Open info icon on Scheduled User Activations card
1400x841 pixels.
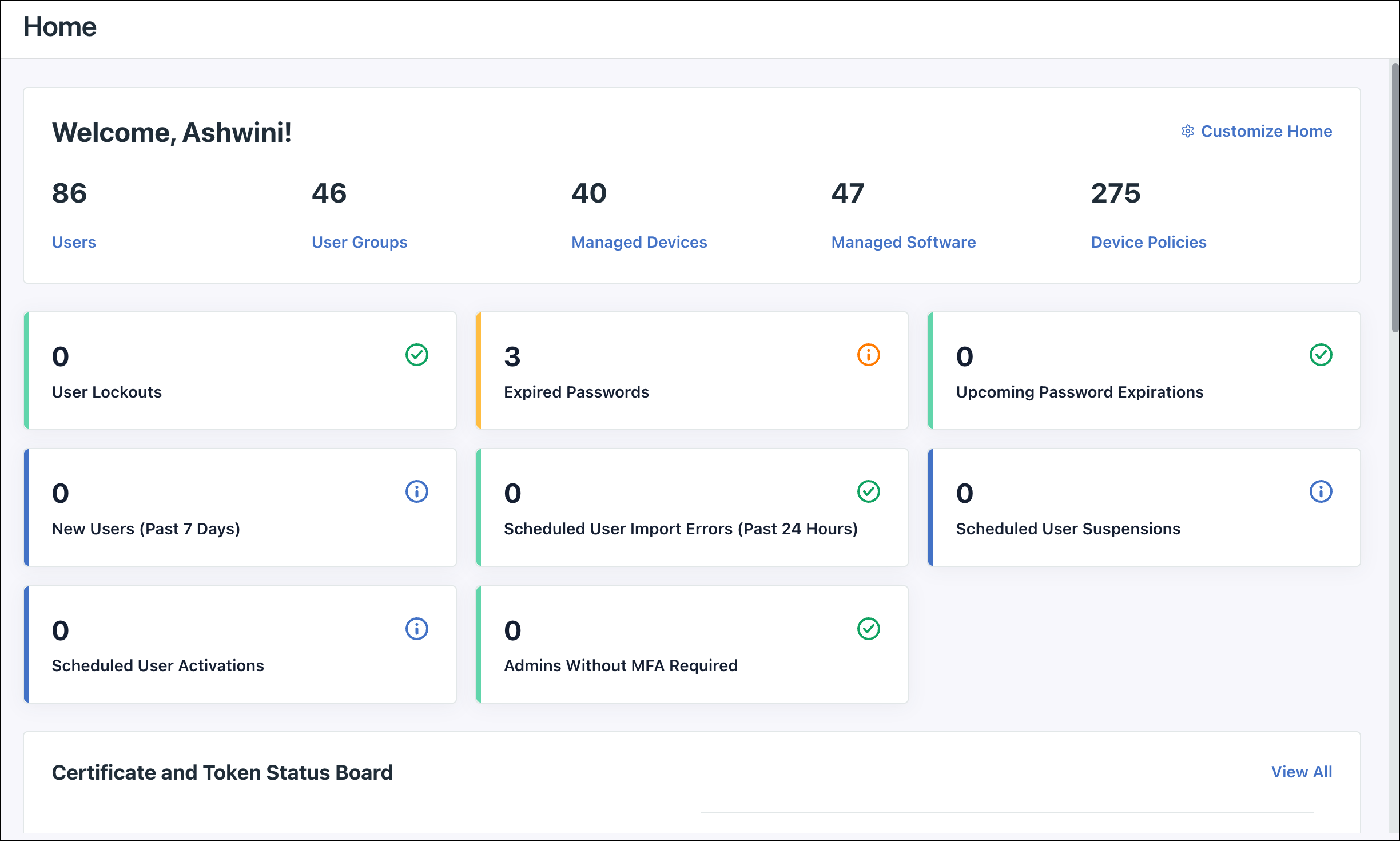(x=417, y=628)
